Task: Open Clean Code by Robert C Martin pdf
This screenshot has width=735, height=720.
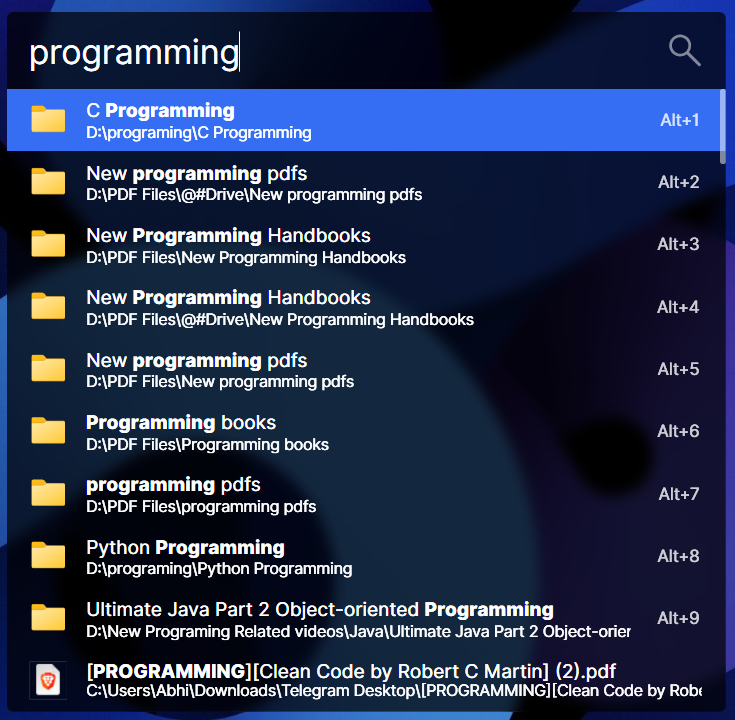Action: coord(363,680)
